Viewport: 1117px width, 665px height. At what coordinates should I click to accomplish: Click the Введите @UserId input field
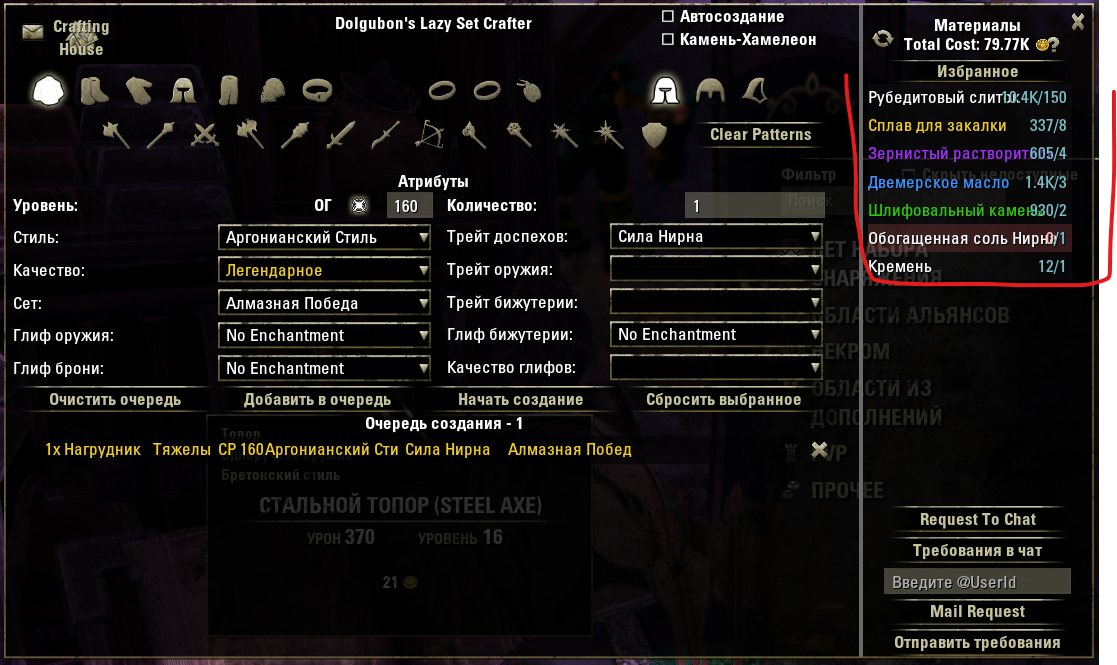[977, 582]
